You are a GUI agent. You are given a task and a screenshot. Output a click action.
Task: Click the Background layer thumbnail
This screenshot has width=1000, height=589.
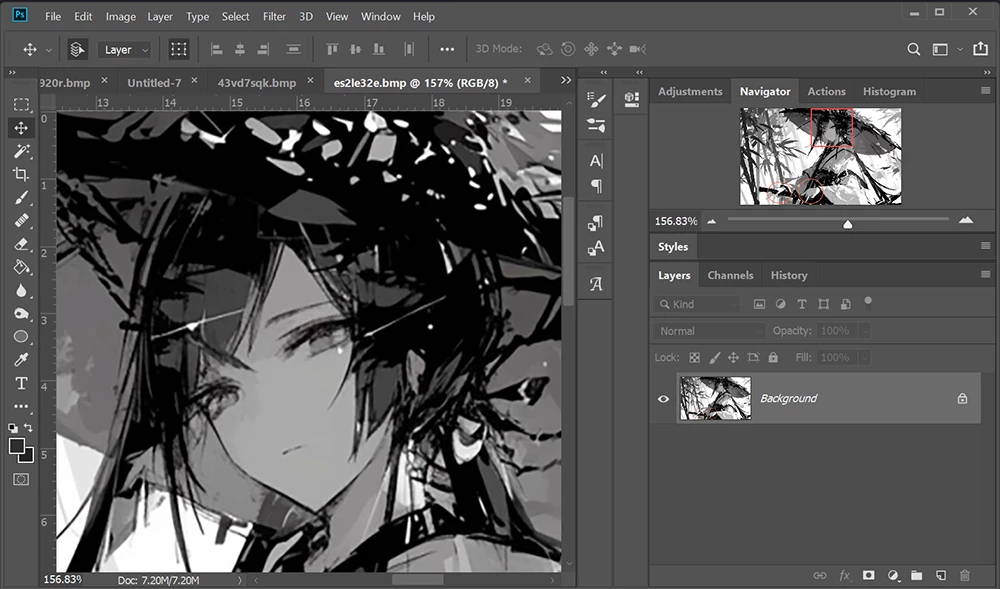click(x=716, y=398)
